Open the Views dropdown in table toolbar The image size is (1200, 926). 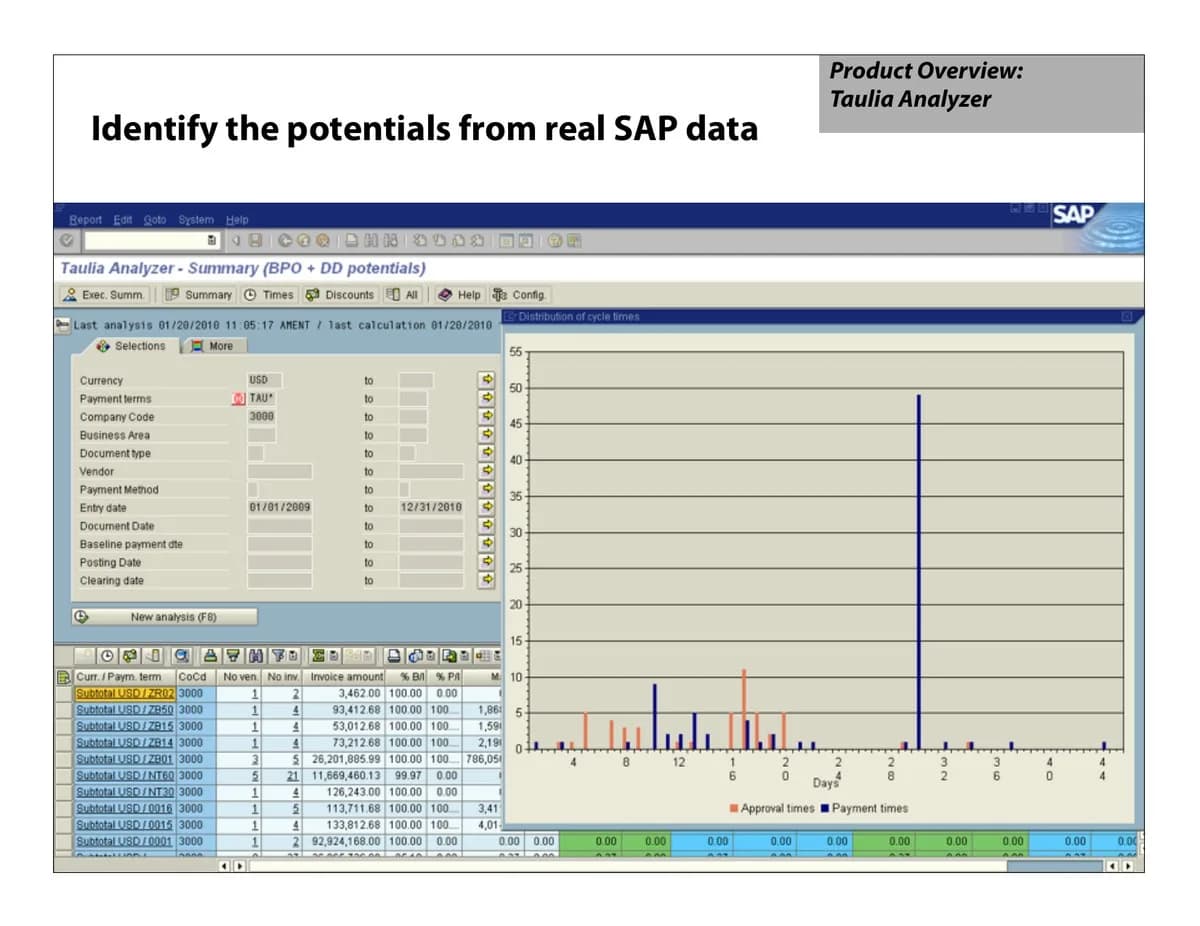(429, 656)
